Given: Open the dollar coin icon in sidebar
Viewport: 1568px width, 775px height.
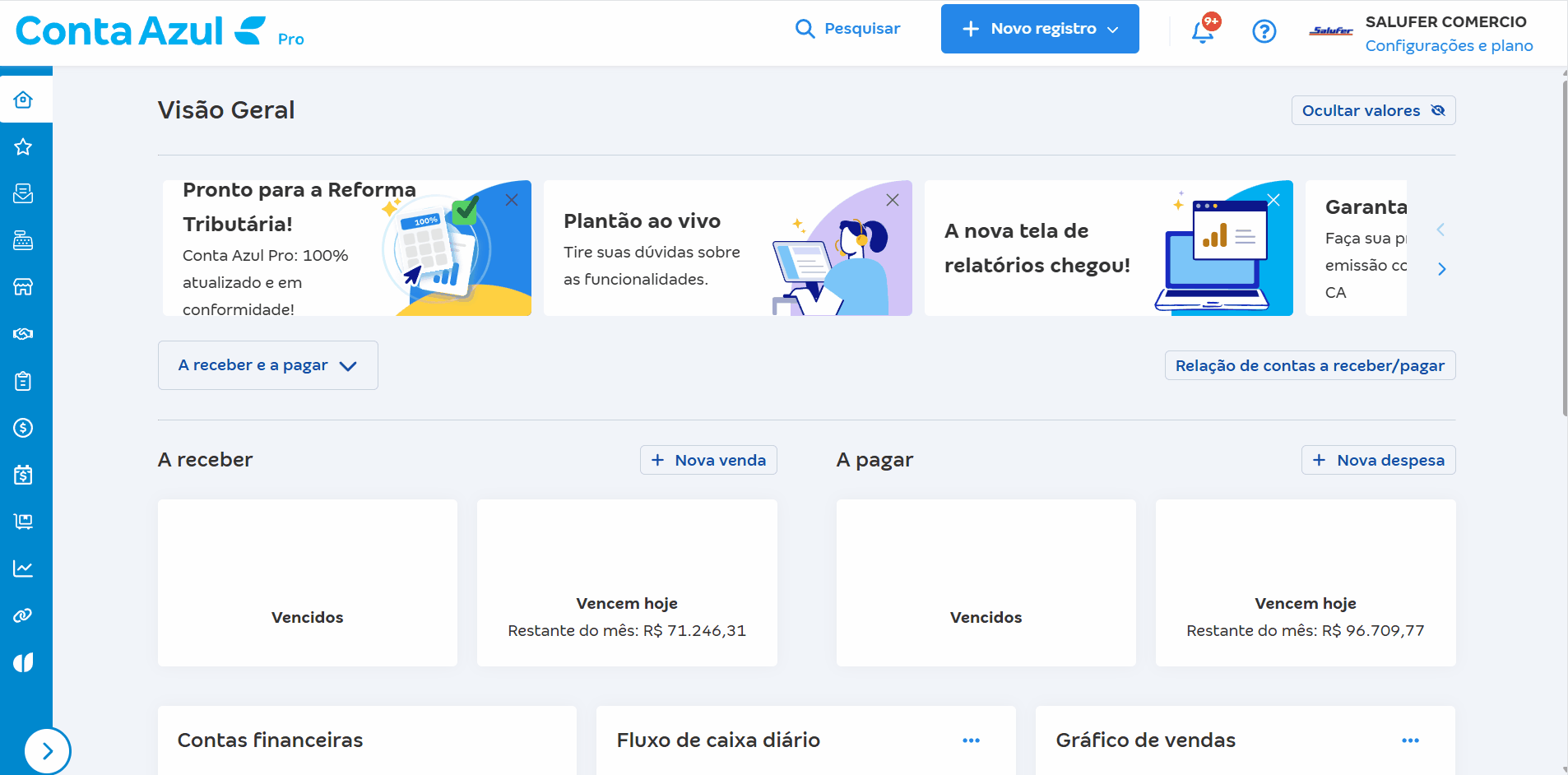Looking at the screenshot, I should pyautogui.click(x=23, y=428).
